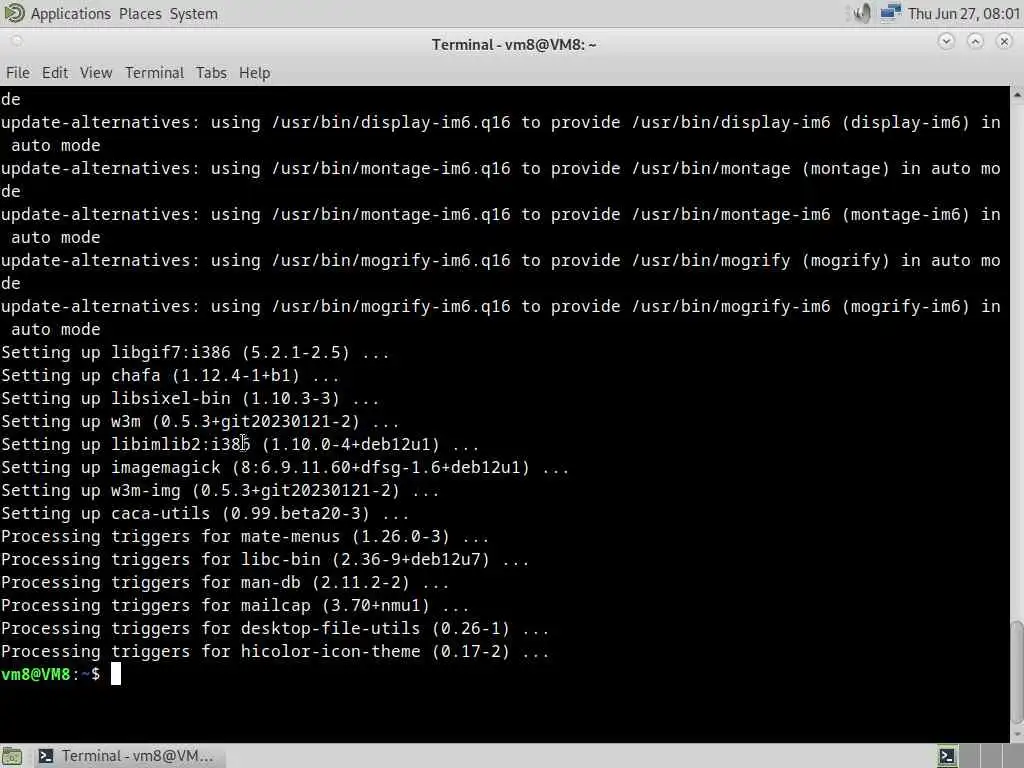The image size is (1024, 768).
Task: Click the window menu icon in title bar
Action: 16,42
